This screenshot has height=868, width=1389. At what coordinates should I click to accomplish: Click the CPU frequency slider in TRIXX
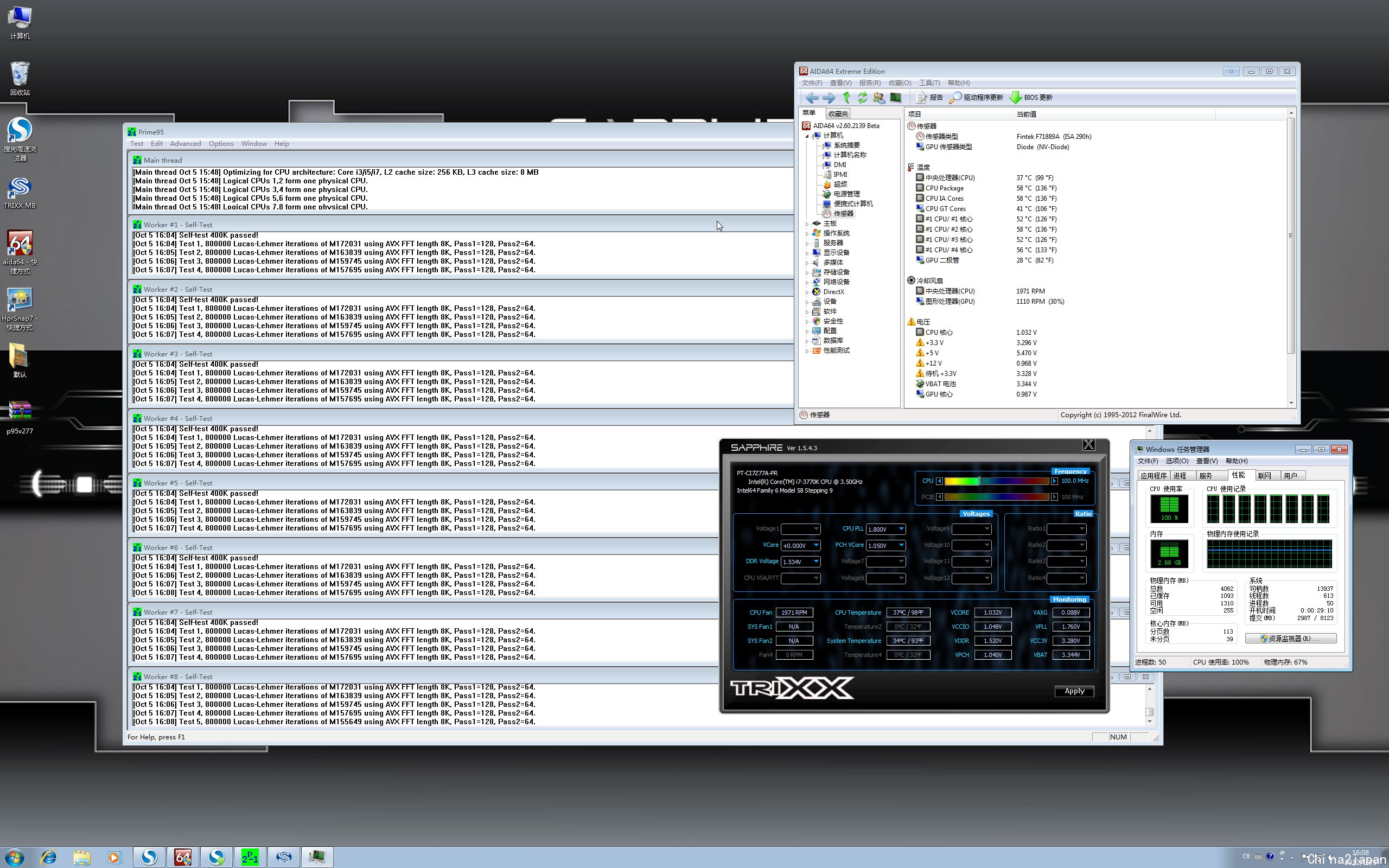tap(996, 481)
